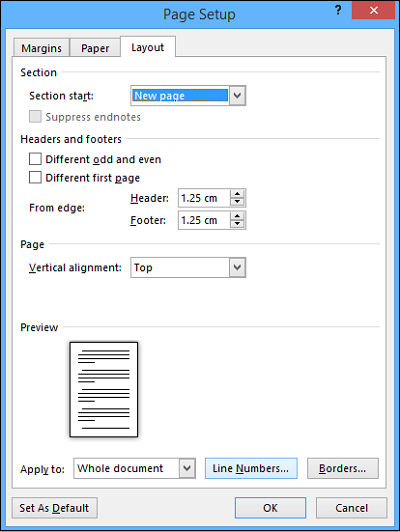
Task: Check Different first page option
Action: (x=35, y=177)
